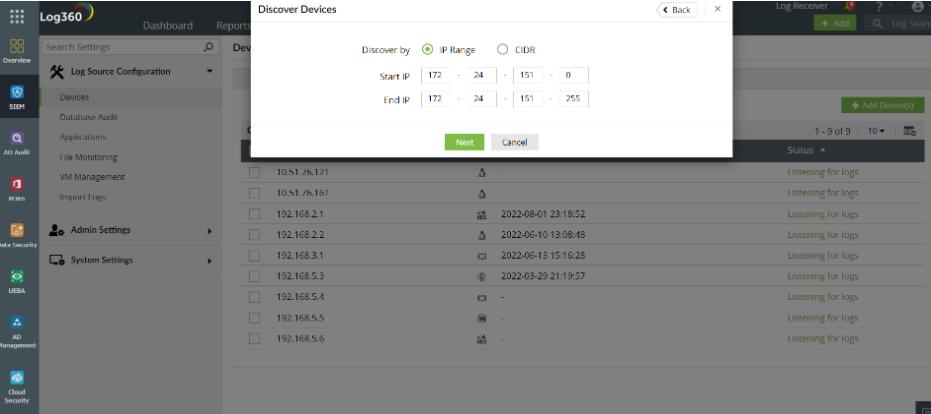Click the green Add Device(s) button
Image resolution: width=931 pixels, height=414 pixels.
tap(882, 105)
